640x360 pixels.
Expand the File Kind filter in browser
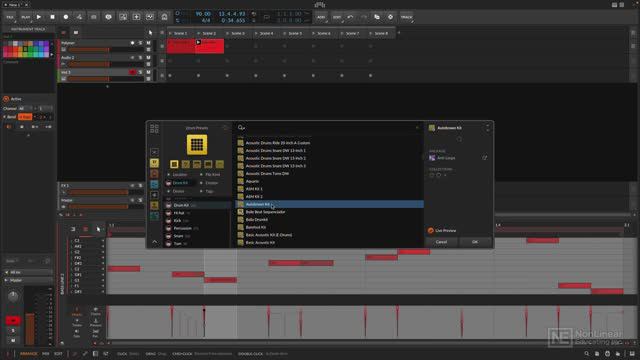210,175
